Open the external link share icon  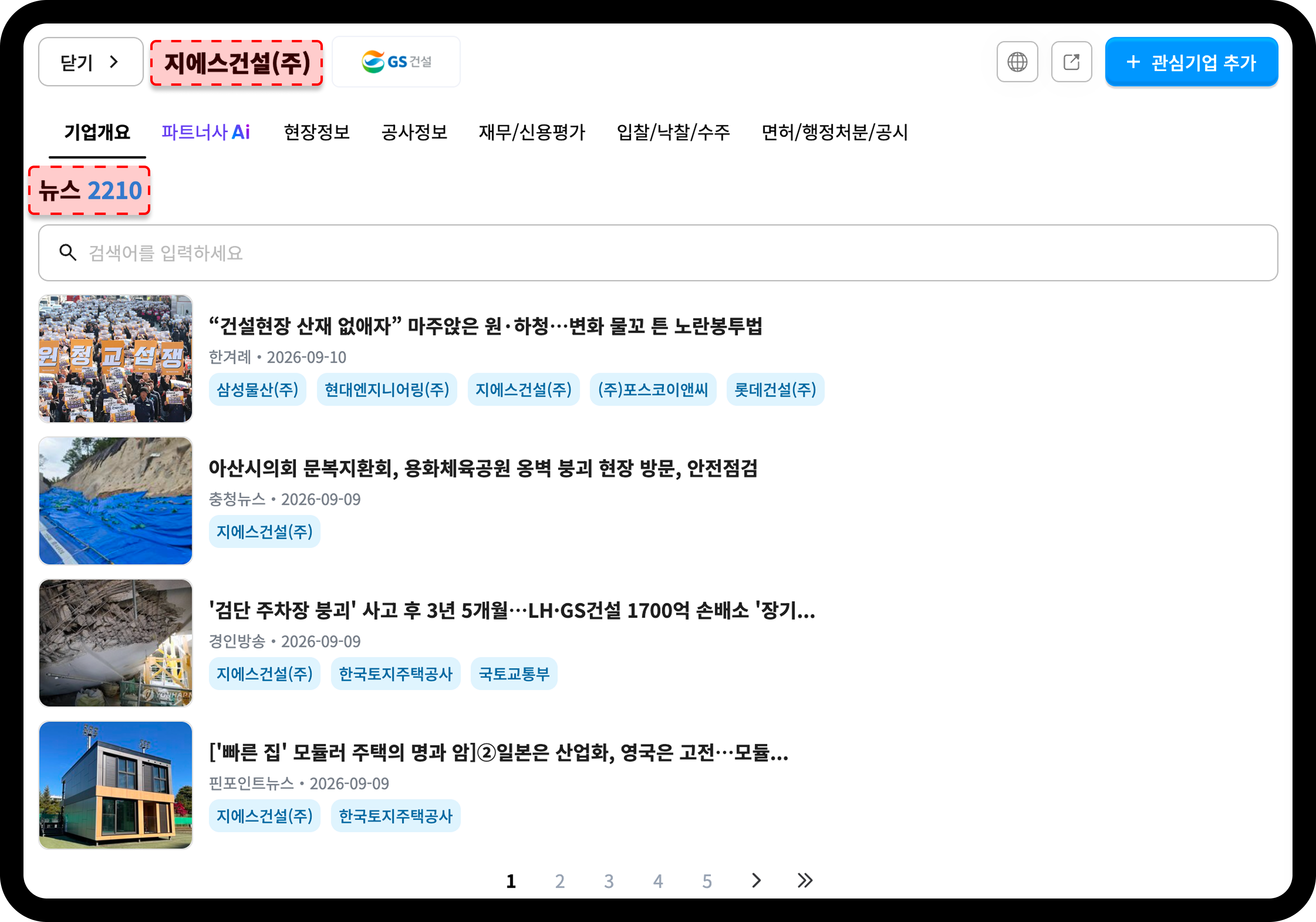[x=1071, y=62]
